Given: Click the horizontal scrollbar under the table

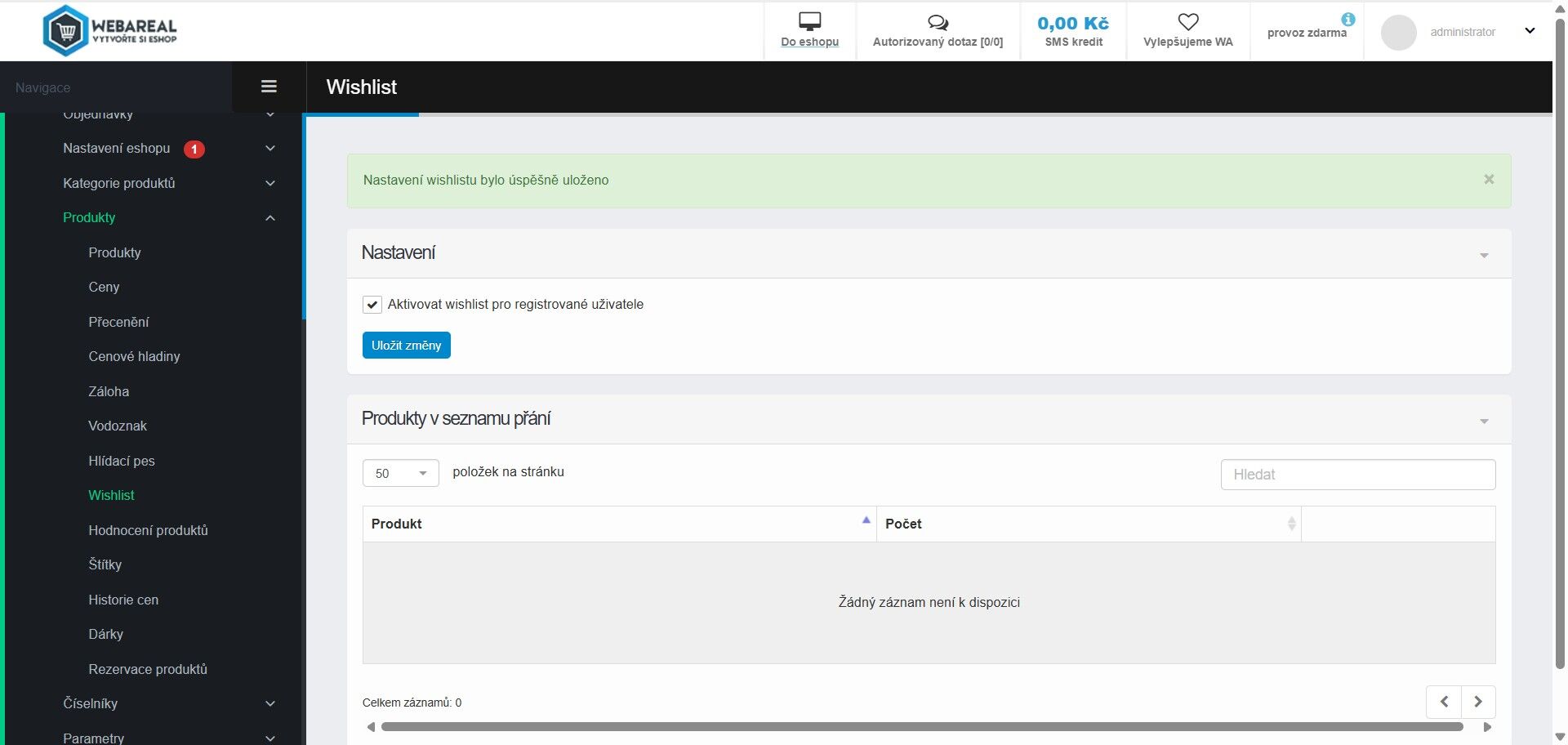Looking at the screenshot, I should click(x=921, y=727).
